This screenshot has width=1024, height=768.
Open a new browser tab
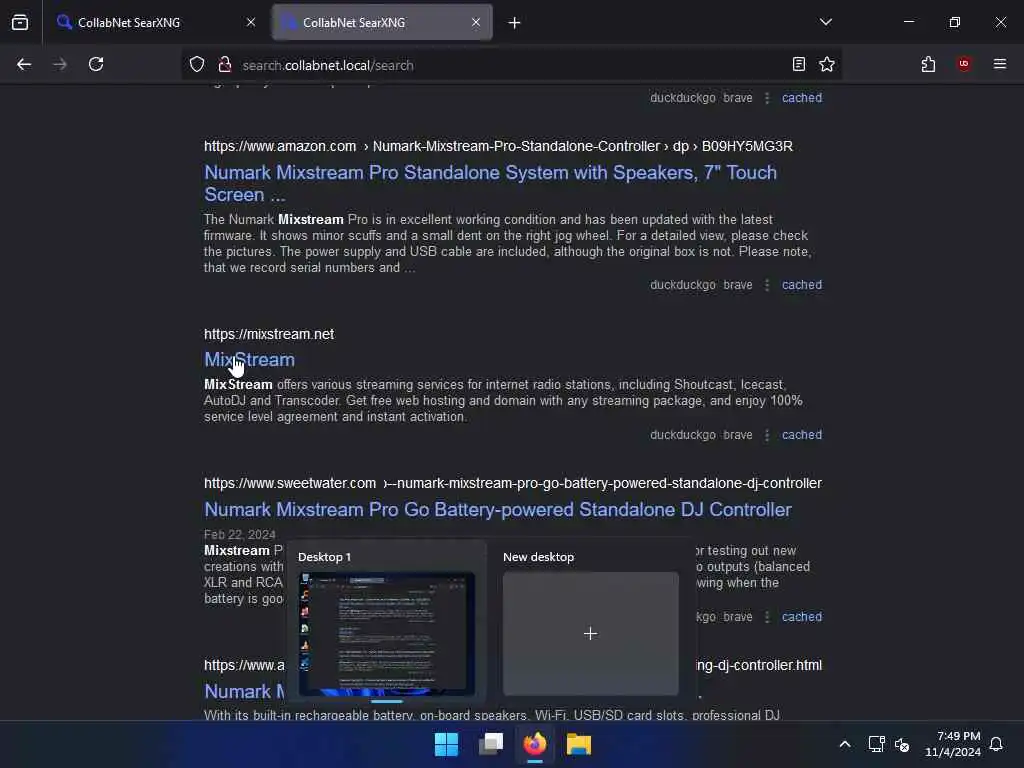tap(515, 23)
